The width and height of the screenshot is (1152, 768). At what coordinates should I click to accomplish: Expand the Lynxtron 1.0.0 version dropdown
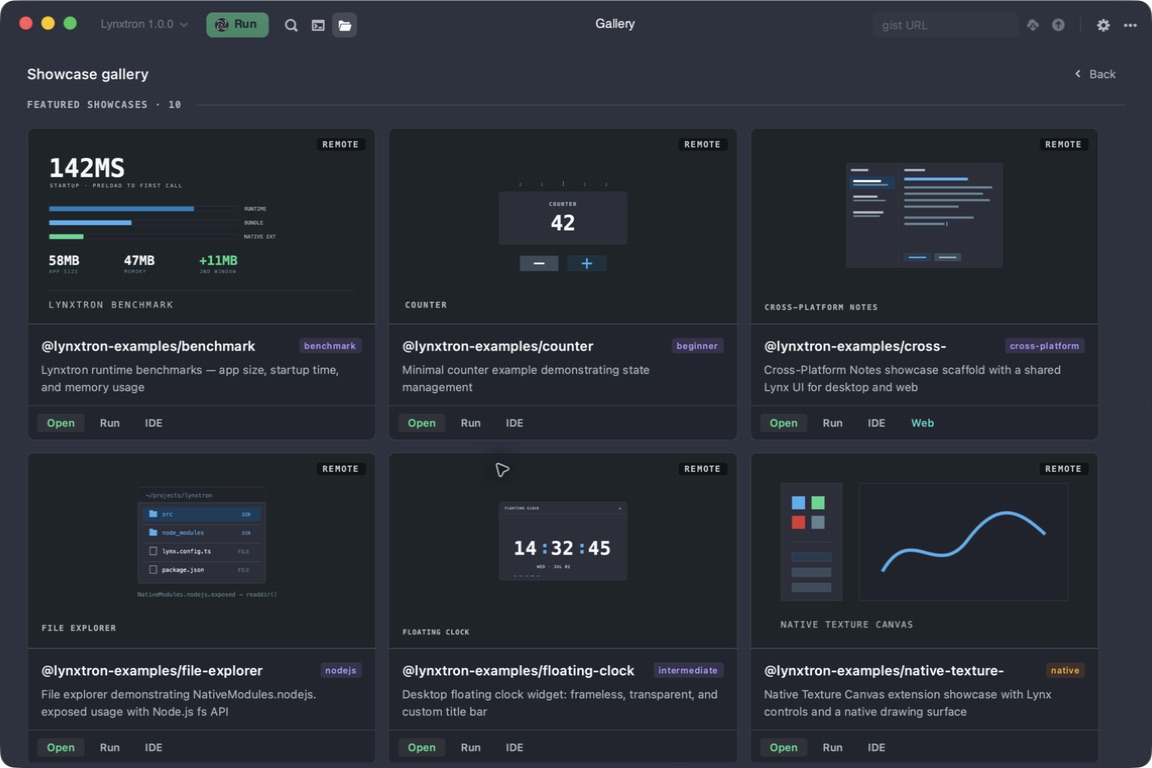point(144,24)
